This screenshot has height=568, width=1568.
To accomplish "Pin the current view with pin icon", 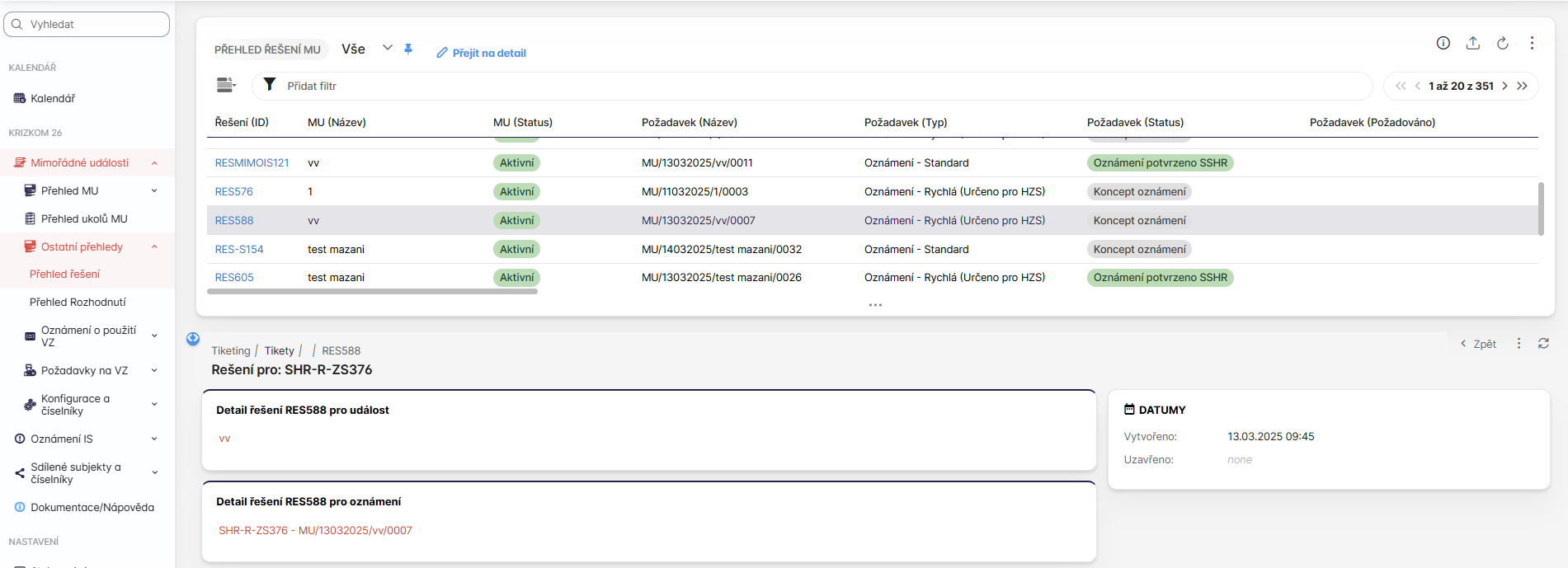I will 408,49.
